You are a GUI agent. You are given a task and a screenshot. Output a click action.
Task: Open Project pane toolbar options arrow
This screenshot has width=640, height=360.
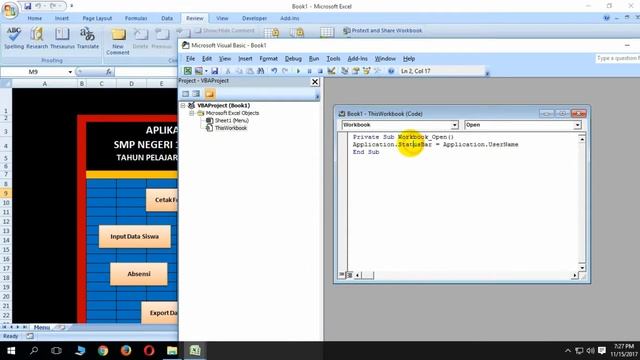[x=317, y=96]
